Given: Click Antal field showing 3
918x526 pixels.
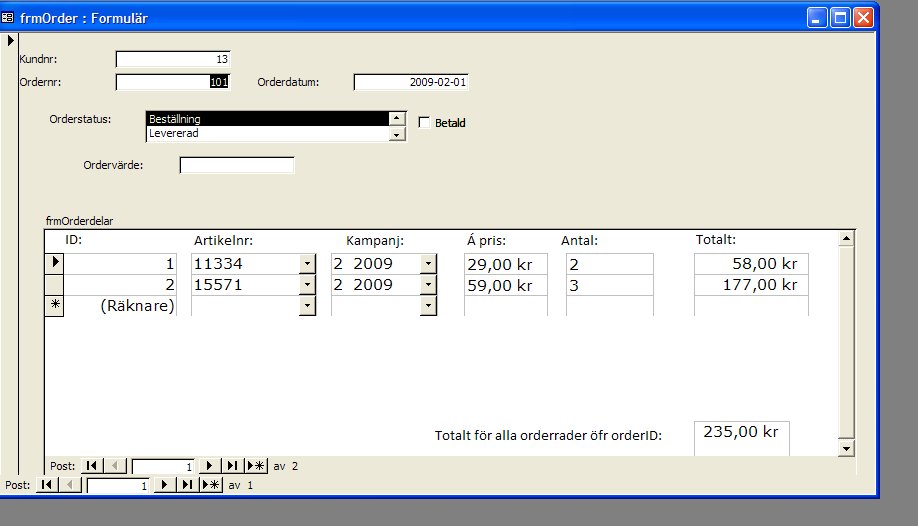Looking at the screenshot, I should [609, 285].
